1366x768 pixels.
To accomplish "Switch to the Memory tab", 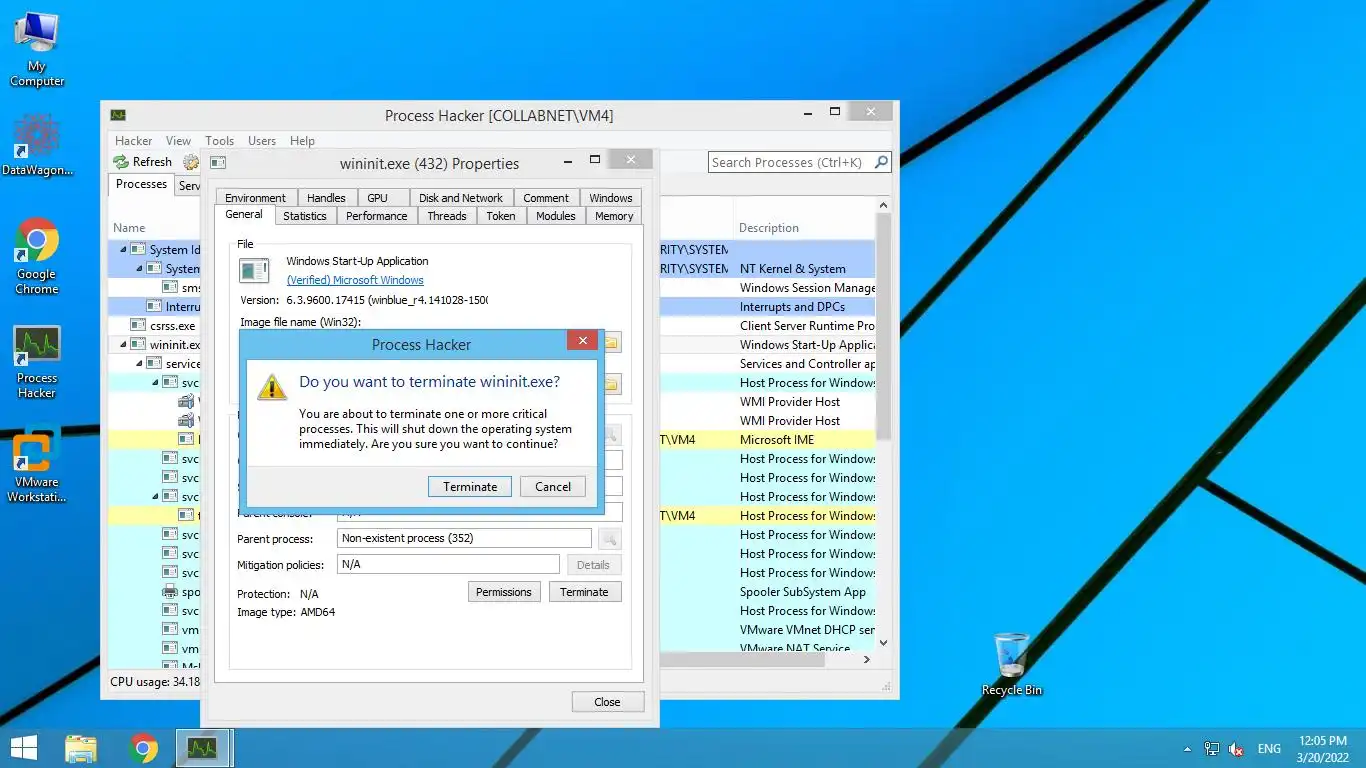I will (x=614, y=216).
